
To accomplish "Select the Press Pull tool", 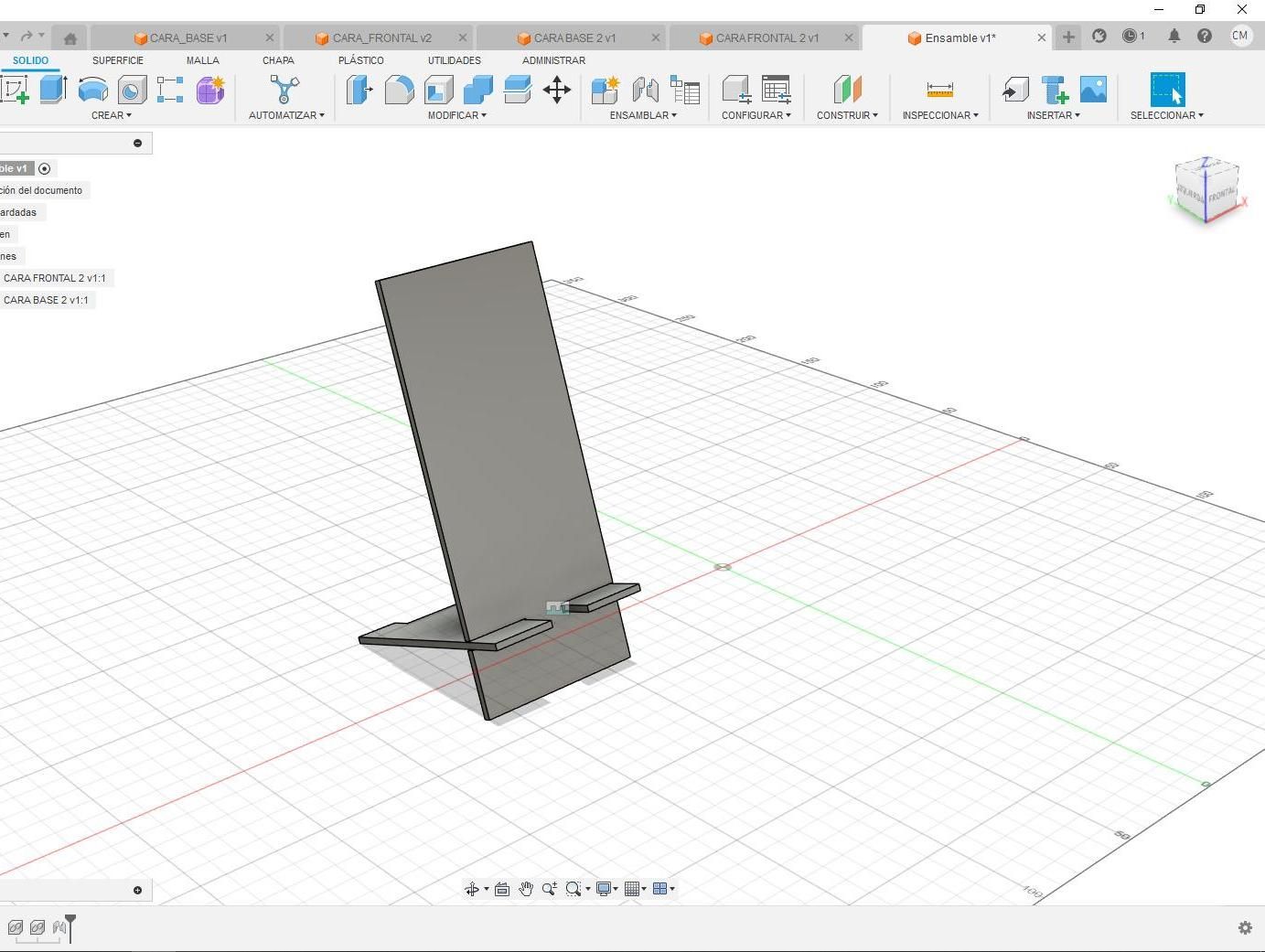I will point(359,90).
